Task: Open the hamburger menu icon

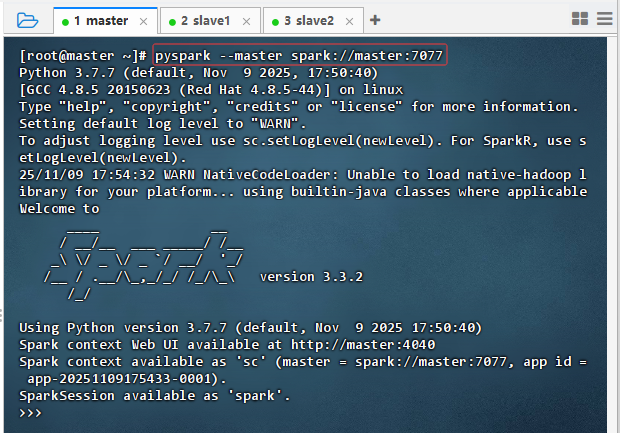Action: [605, 18]
